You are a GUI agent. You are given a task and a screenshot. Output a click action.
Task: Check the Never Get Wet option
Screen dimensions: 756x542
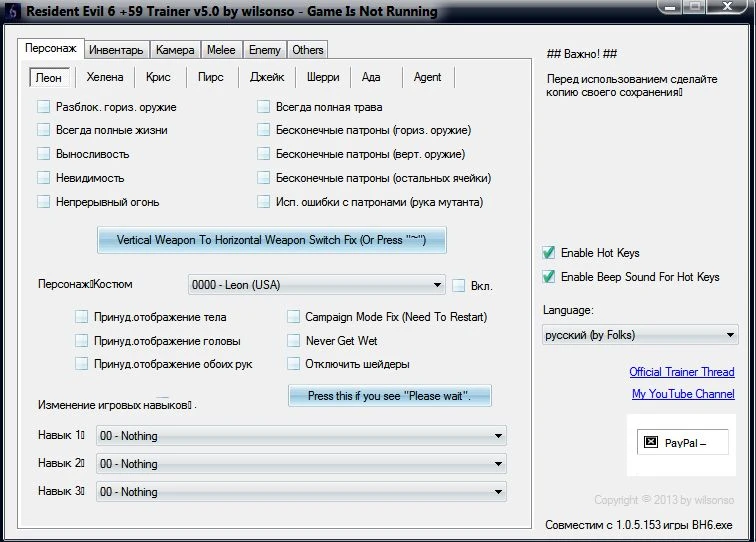coord(294,340)
